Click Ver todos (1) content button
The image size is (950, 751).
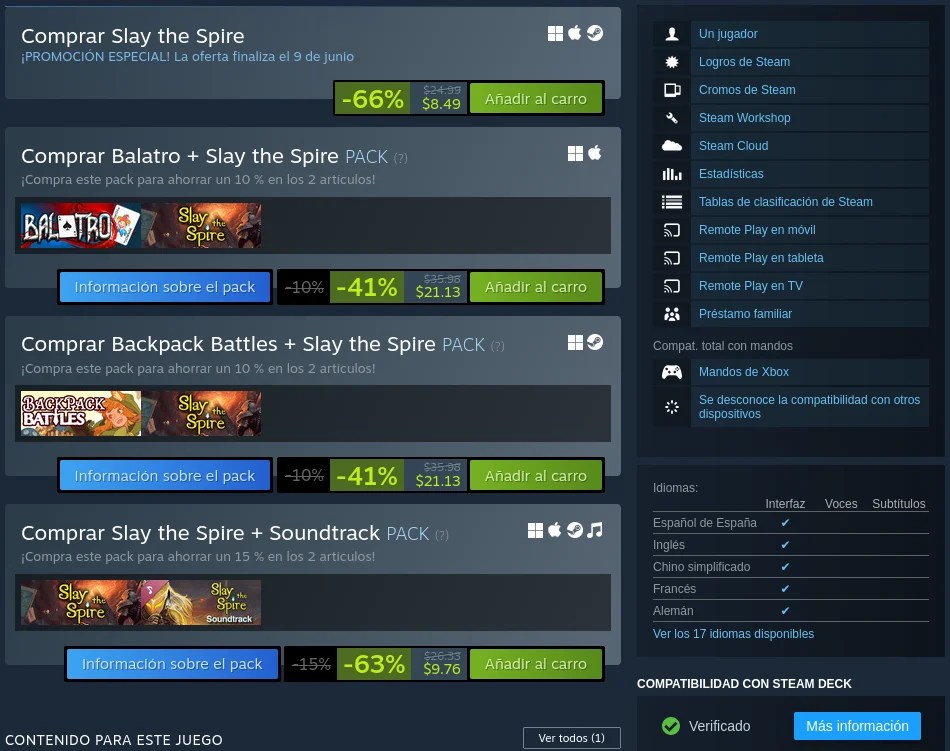pos(571,738)
